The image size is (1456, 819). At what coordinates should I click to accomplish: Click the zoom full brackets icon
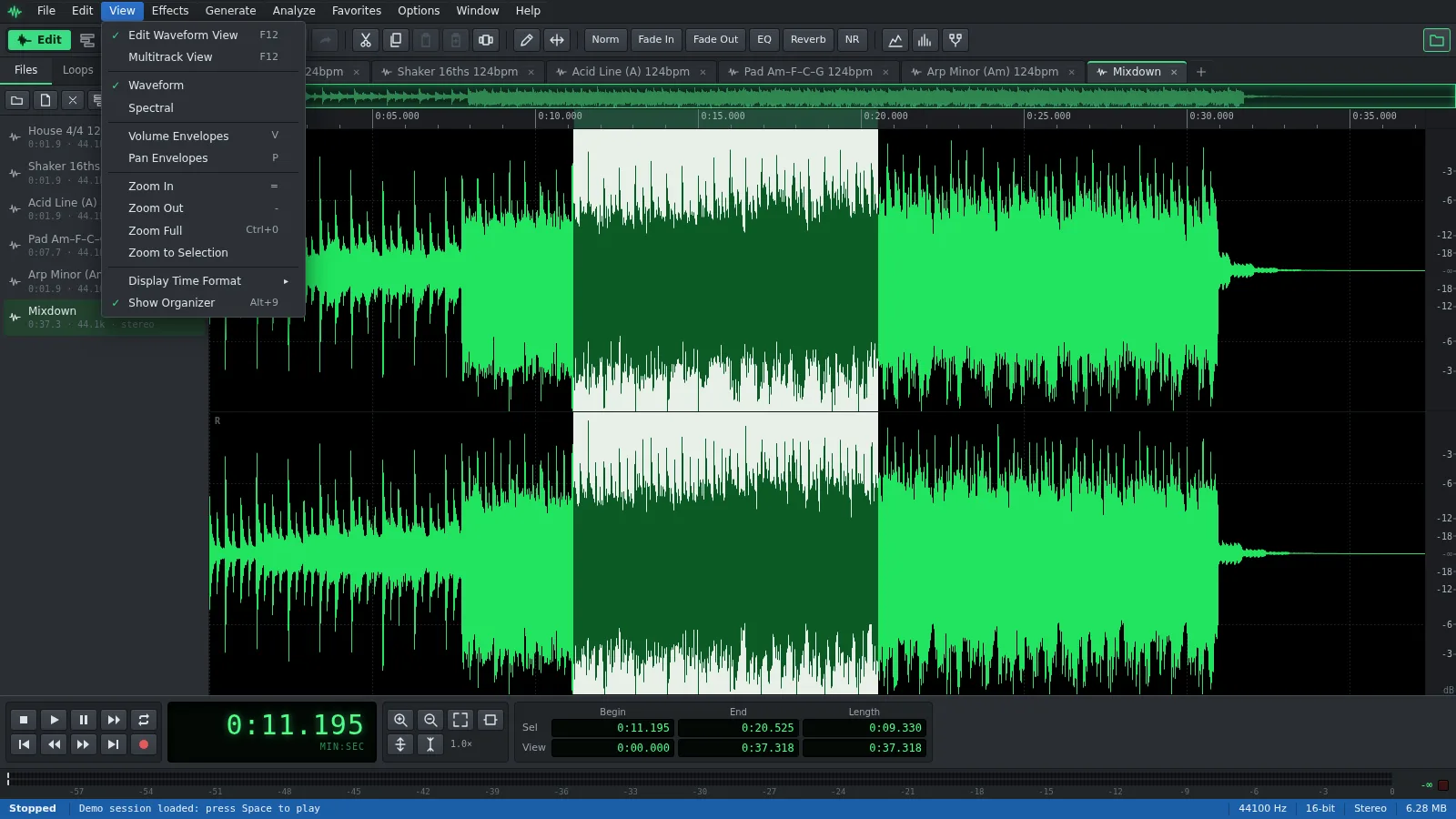(460, 720)
